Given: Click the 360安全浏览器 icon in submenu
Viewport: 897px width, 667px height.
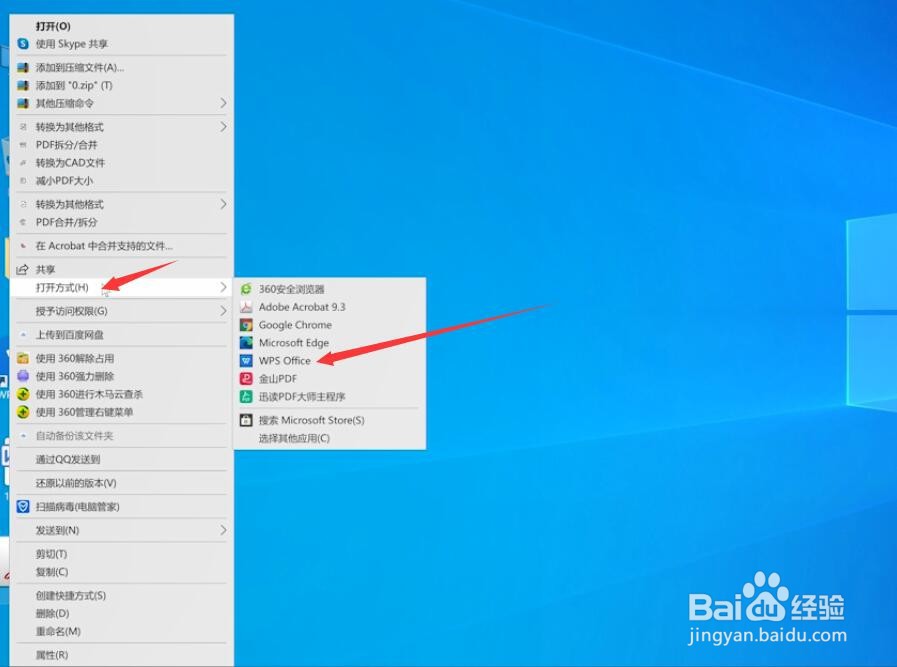Looking at the screenshot, I should click(246, 289).
